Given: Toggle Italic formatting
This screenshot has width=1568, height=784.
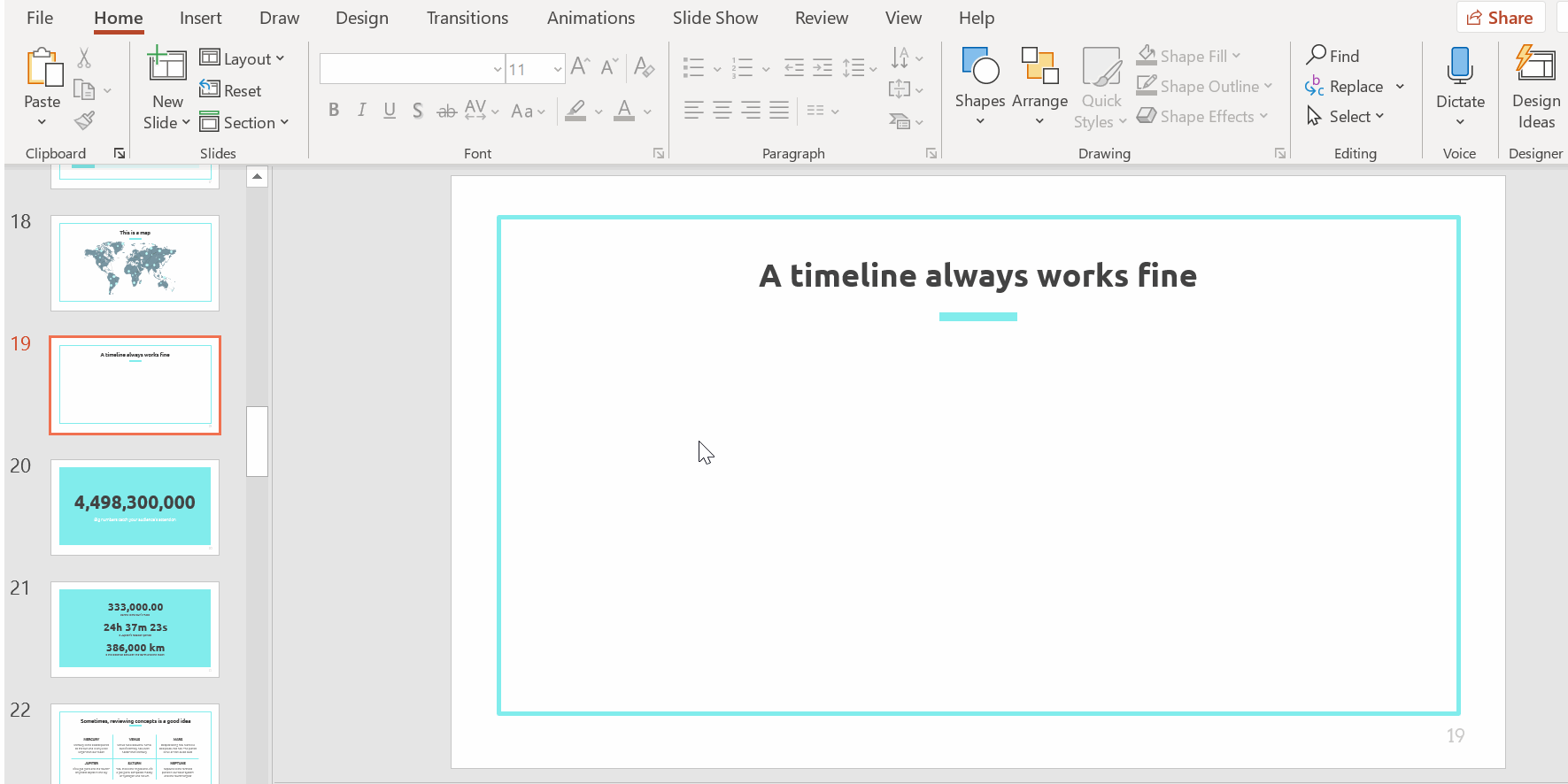Looking at the screenshot, I should [x=361, y=110].
